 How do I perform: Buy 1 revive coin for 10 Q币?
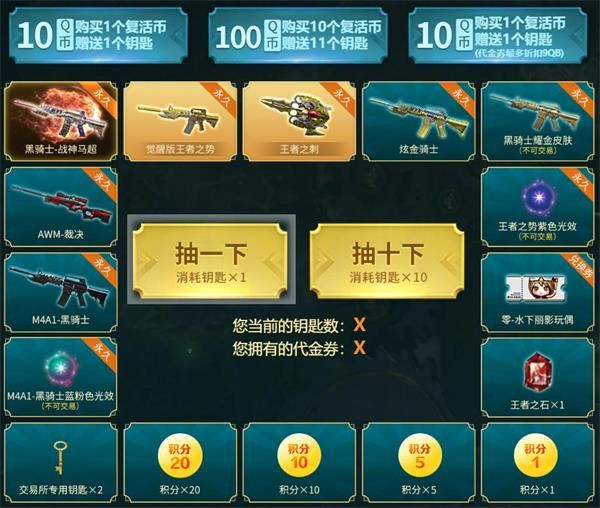pyautogui.click(x=99, y=35)
